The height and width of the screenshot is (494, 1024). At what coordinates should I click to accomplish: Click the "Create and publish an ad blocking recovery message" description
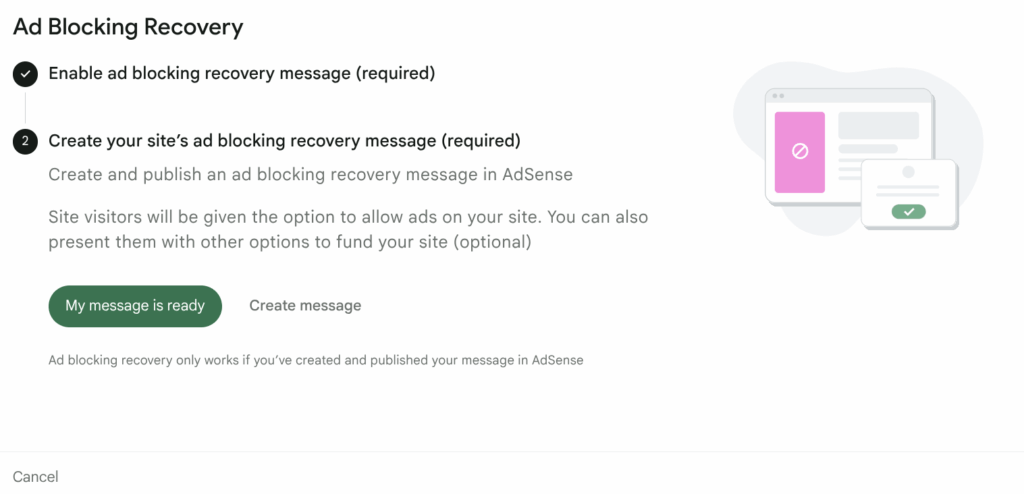(310, 175)
